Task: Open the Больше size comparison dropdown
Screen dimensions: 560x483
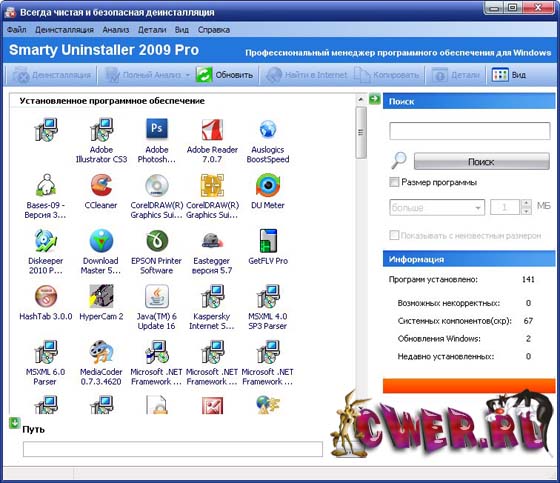Action: [437, 207]
